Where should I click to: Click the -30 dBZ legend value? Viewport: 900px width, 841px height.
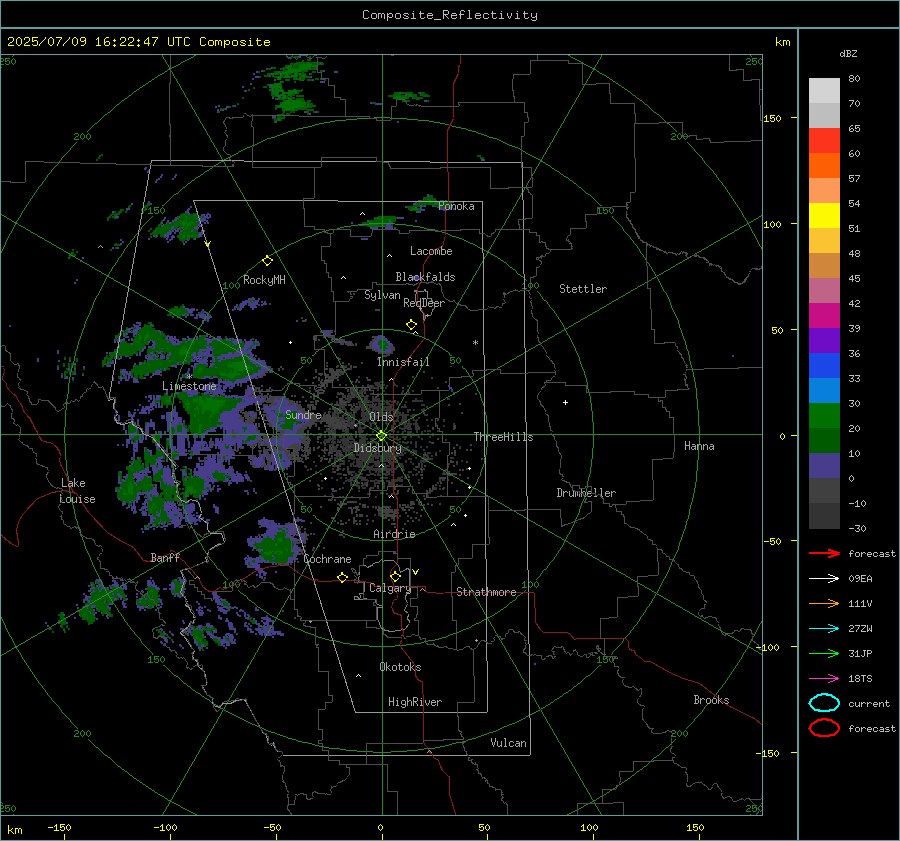(x=857, y=528)
